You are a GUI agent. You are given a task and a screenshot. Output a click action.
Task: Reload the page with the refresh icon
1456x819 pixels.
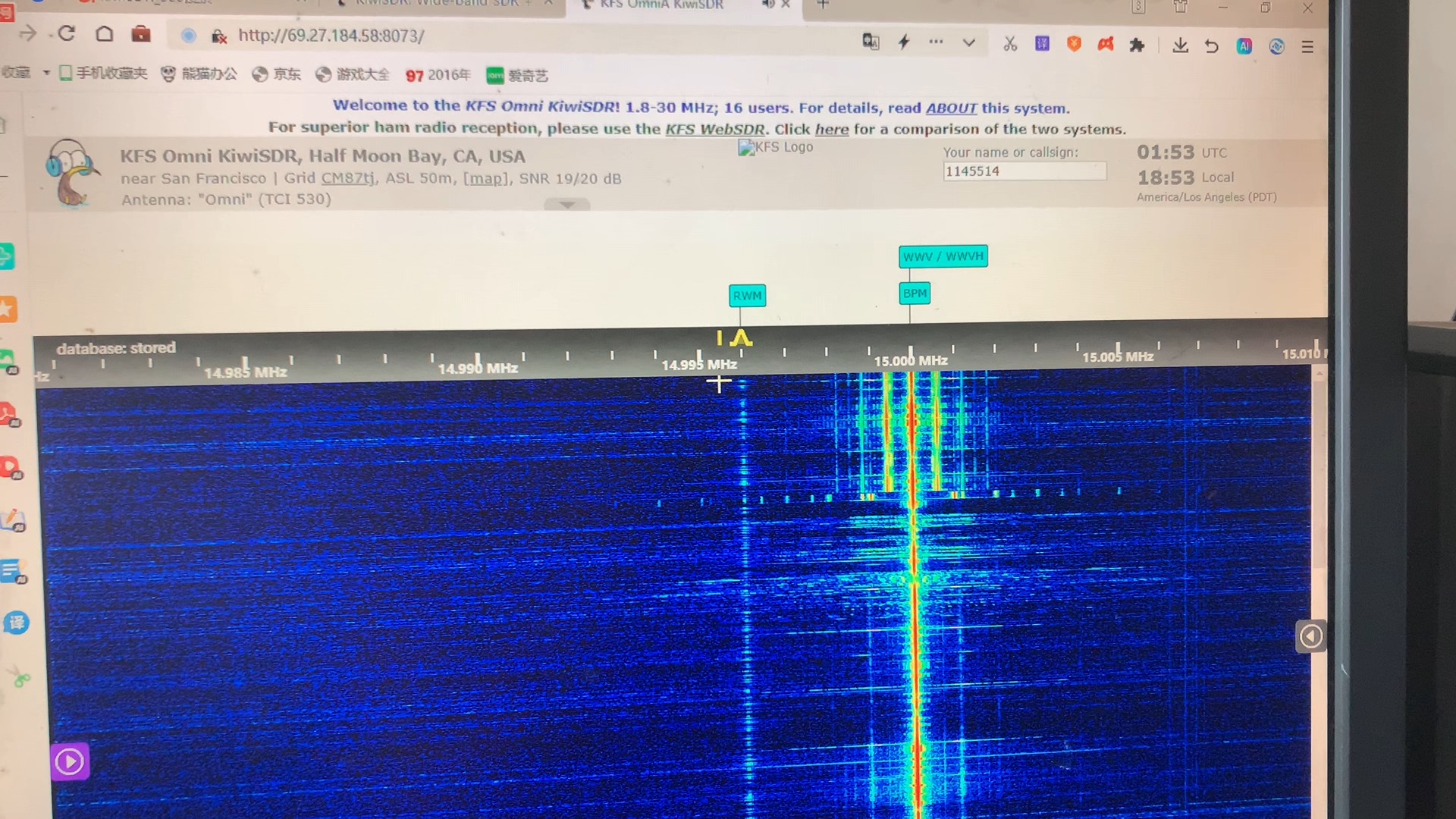coord(67,33)
